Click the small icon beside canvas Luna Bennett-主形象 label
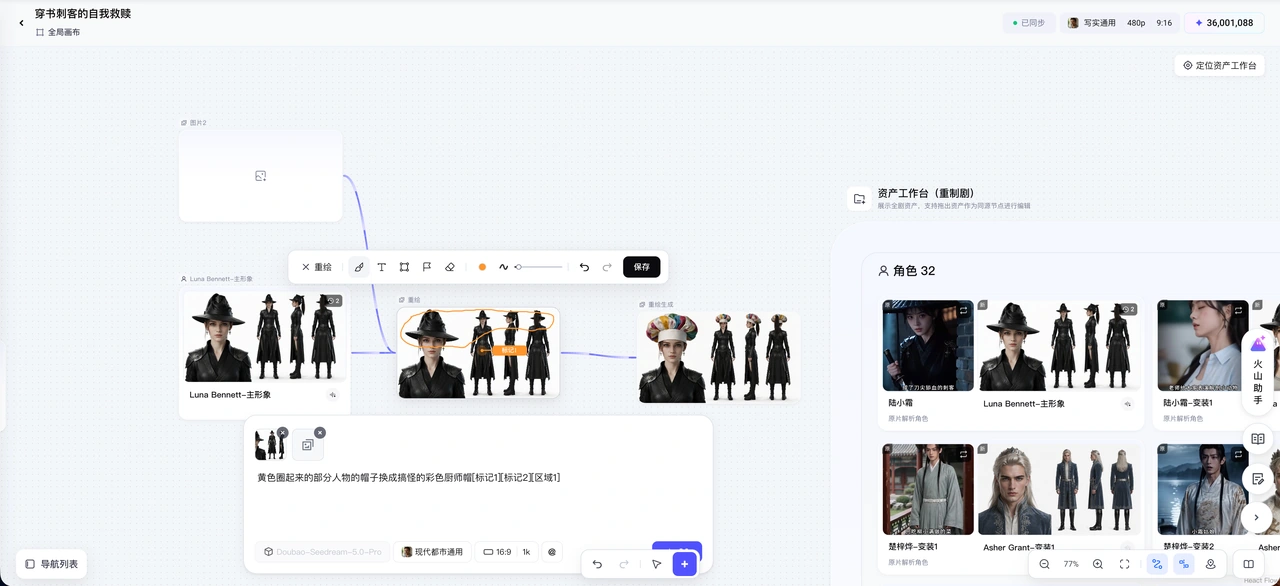The height and width of the screenshot is (586, 1280). pos(332,395)
